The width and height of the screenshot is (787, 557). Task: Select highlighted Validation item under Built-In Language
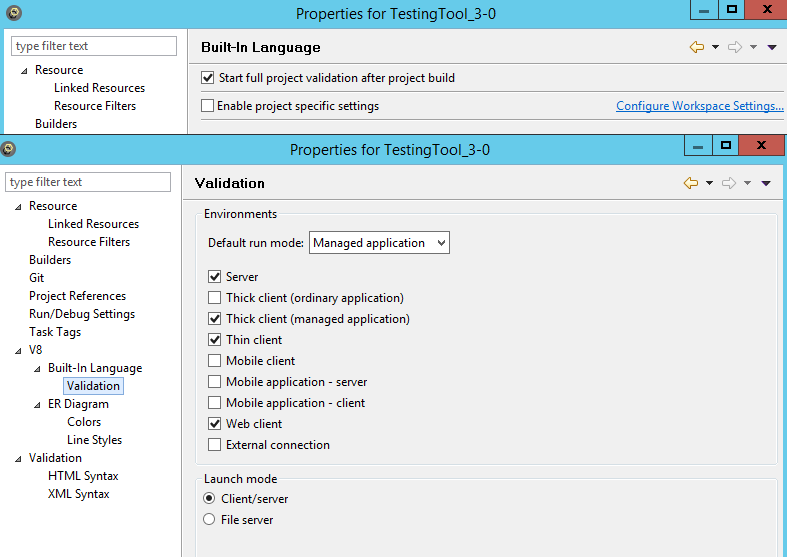(x=93, y=386)
